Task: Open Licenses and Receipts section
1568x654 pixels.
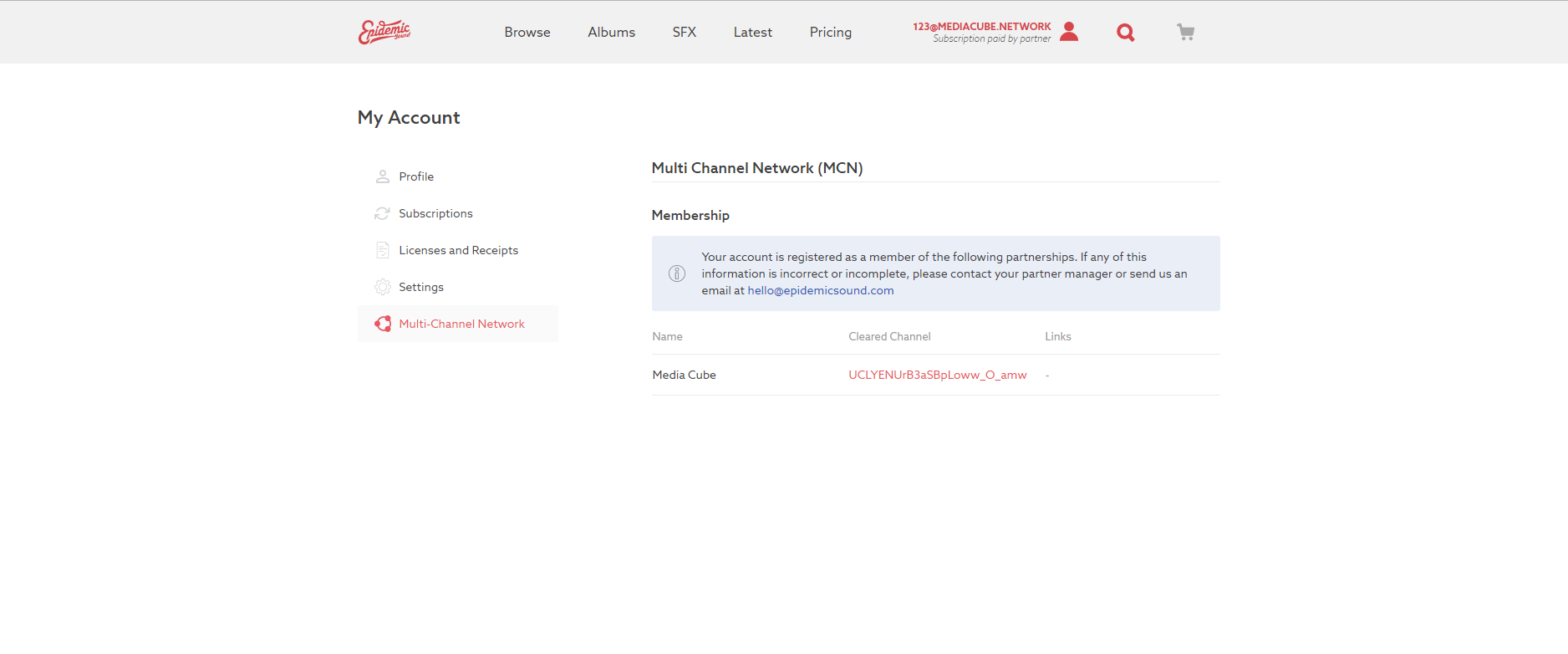Action: [x=458, y=250]
